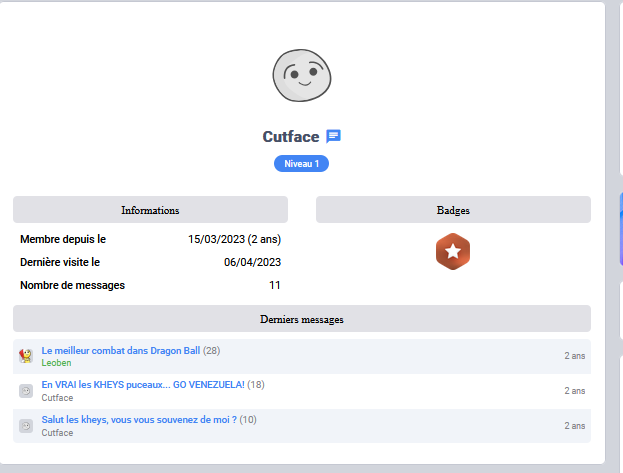
Task: Click Leoben's avatar in messages list
Action: pos(26,356)
